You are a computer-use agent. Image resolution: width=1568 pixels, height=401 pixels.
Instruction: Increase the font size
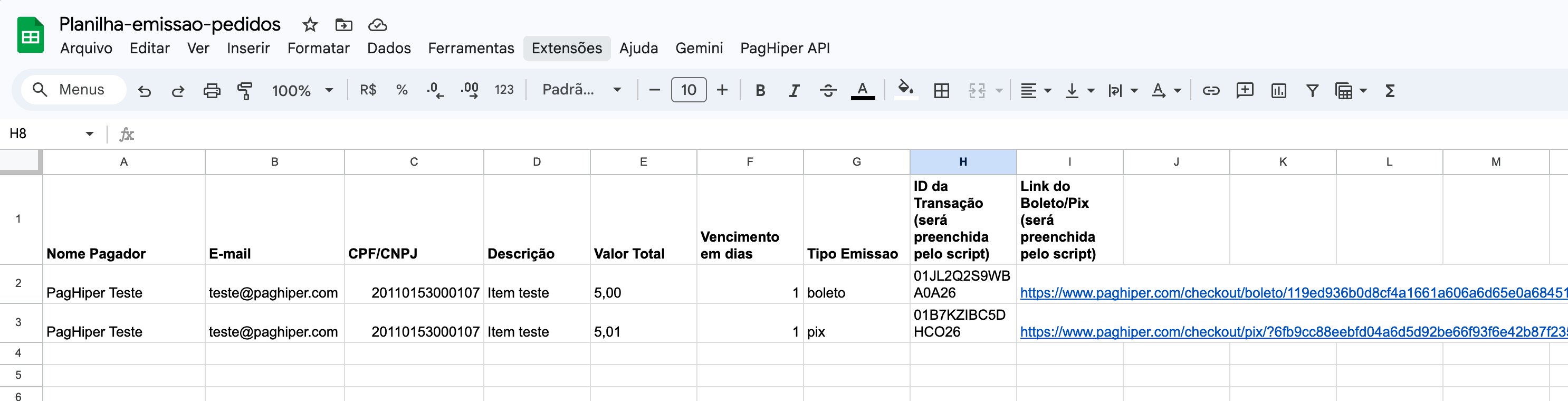[722, 90]
